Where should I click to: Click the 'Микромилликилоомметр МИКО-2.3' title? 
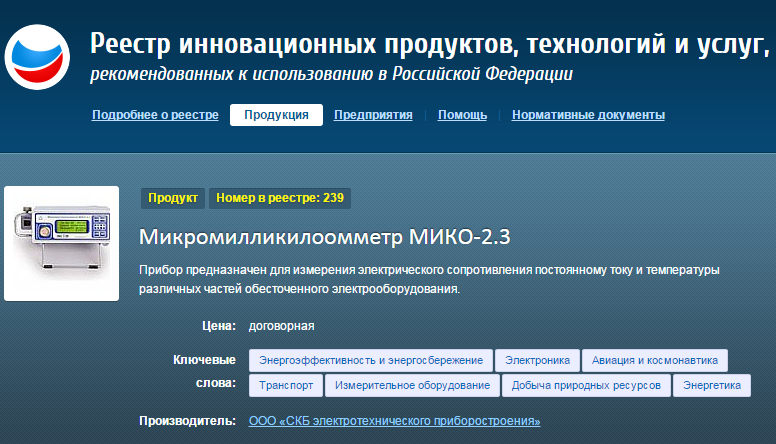click(325, 237)
